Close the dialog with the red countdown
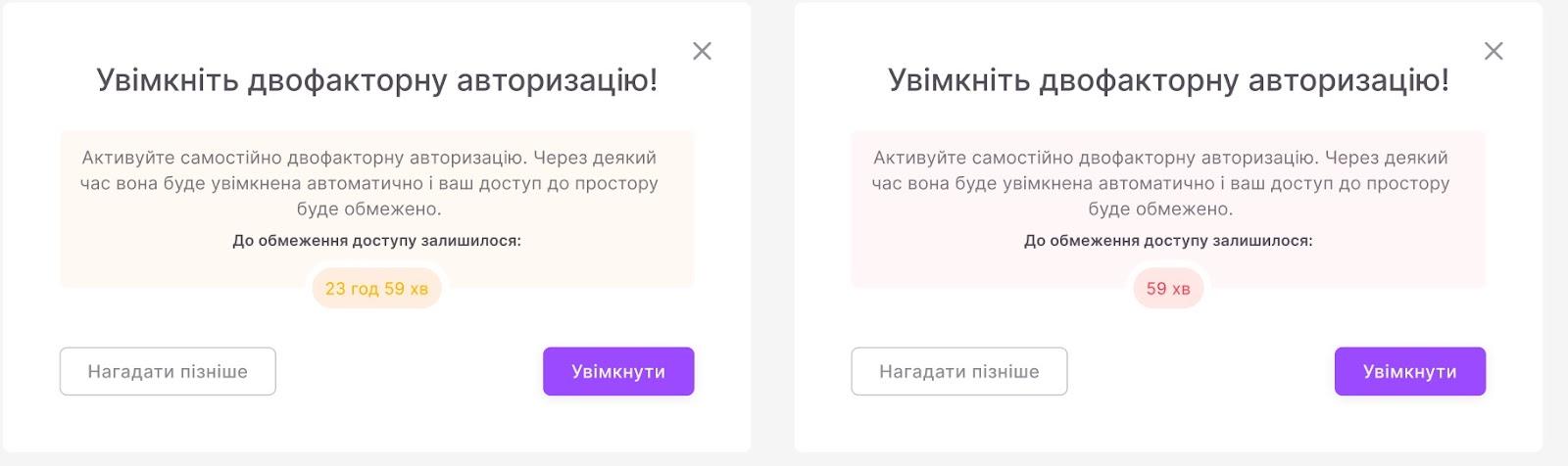 pyautogui.click(x=1493, y=51)
